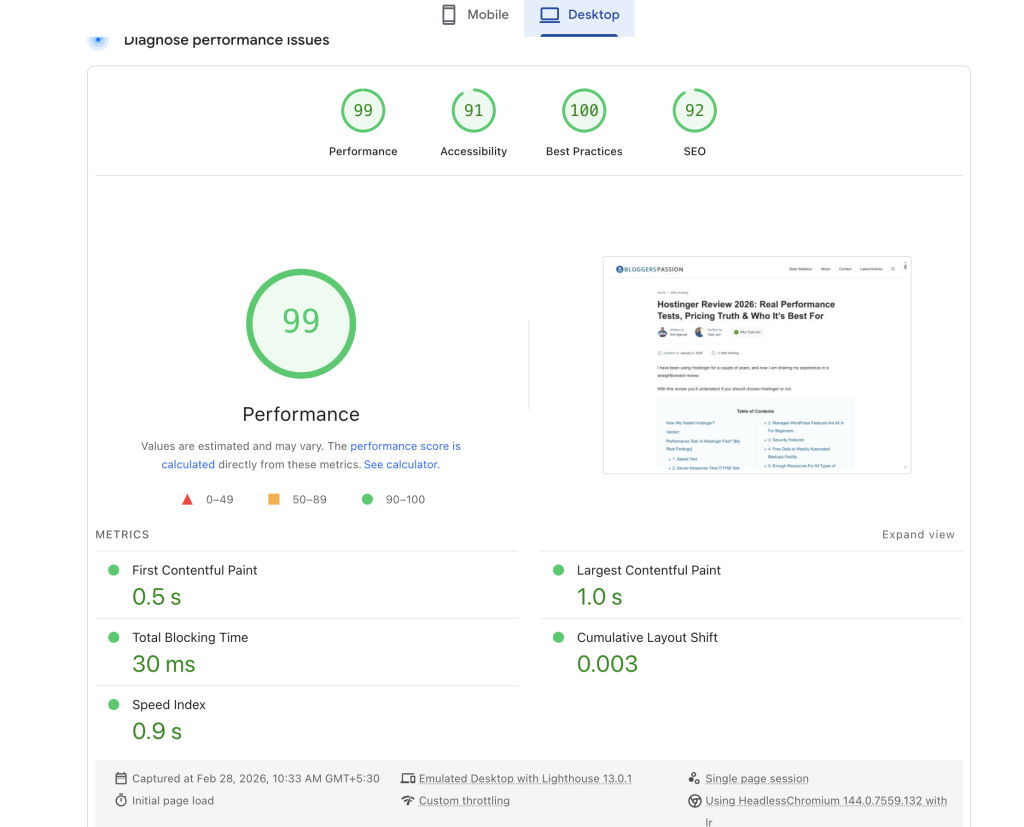Viewport: 1024px width, 827px height.
Task: Expand the metrics view
Action: 917,535
